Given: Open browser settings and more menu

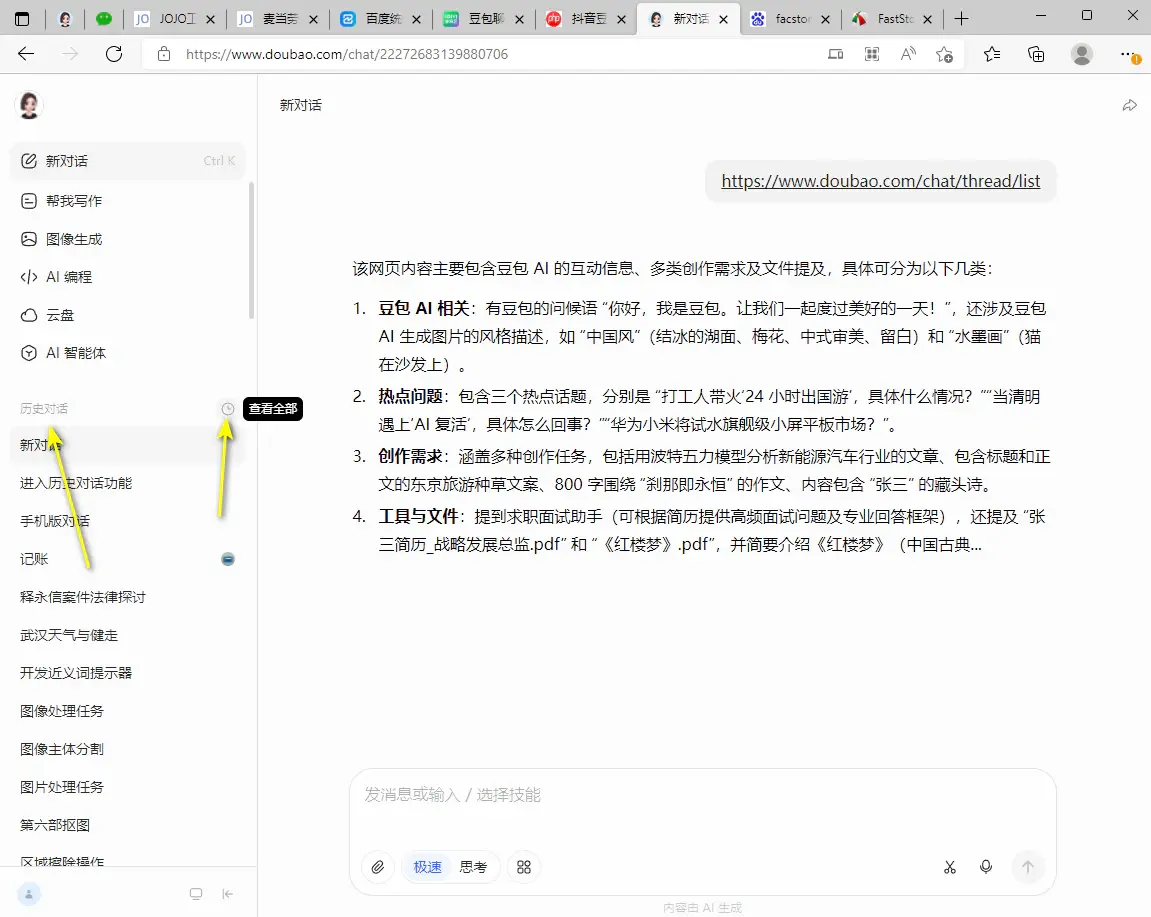Looking at the screenshot, I should [x=1128, y=54].
